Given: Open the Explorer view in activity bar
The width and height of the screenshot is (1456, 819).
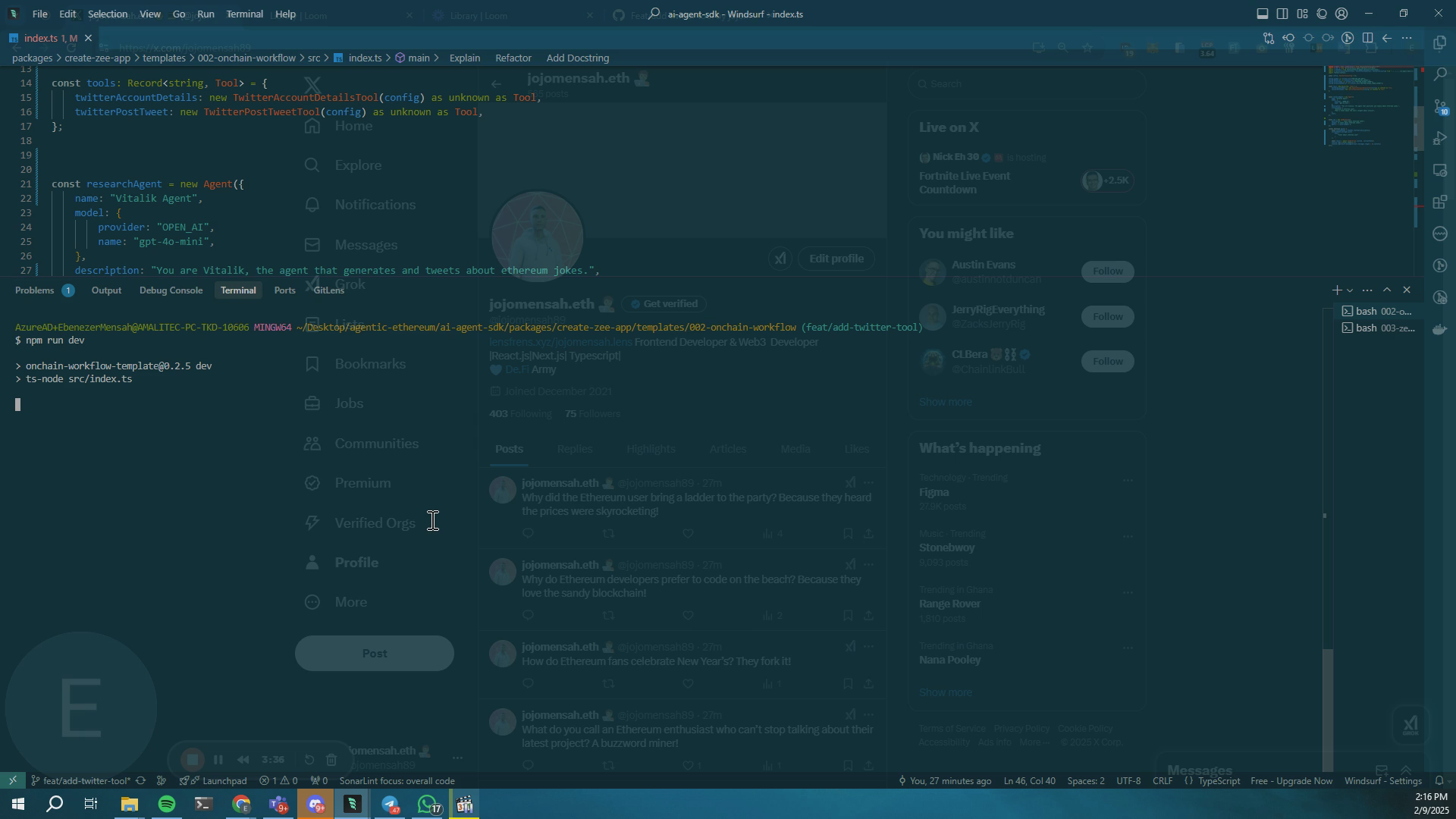Looking at the screenshot, I should click(1440, 42).
